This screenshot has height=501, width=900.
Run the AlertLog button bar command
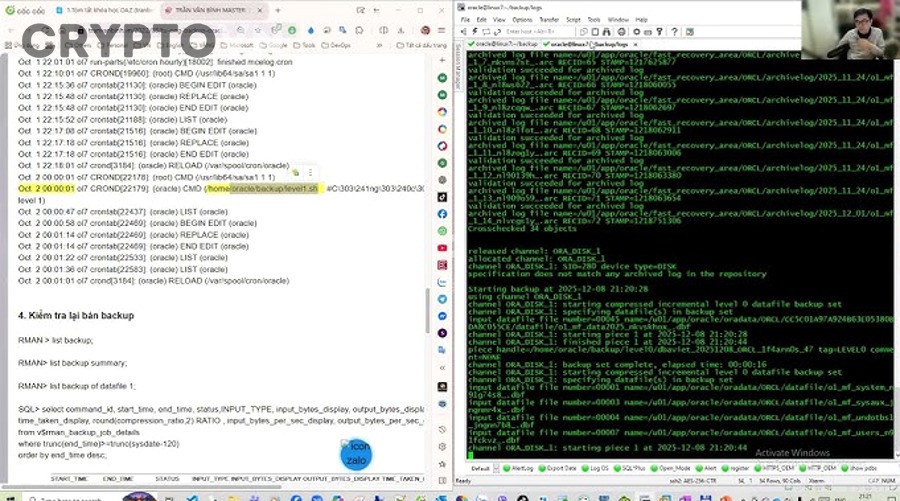(x=518, y=468)
